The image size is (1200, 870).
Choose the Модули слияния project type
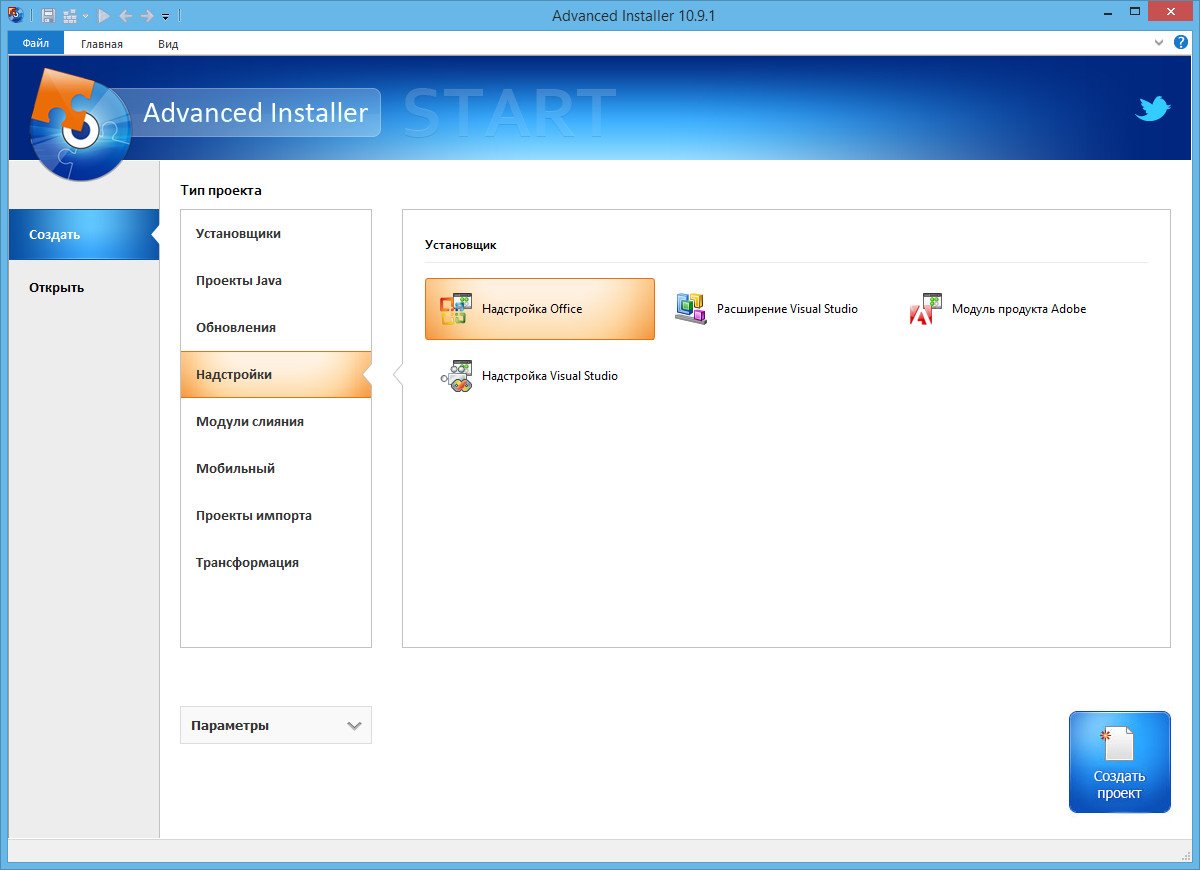click(276, 422)
